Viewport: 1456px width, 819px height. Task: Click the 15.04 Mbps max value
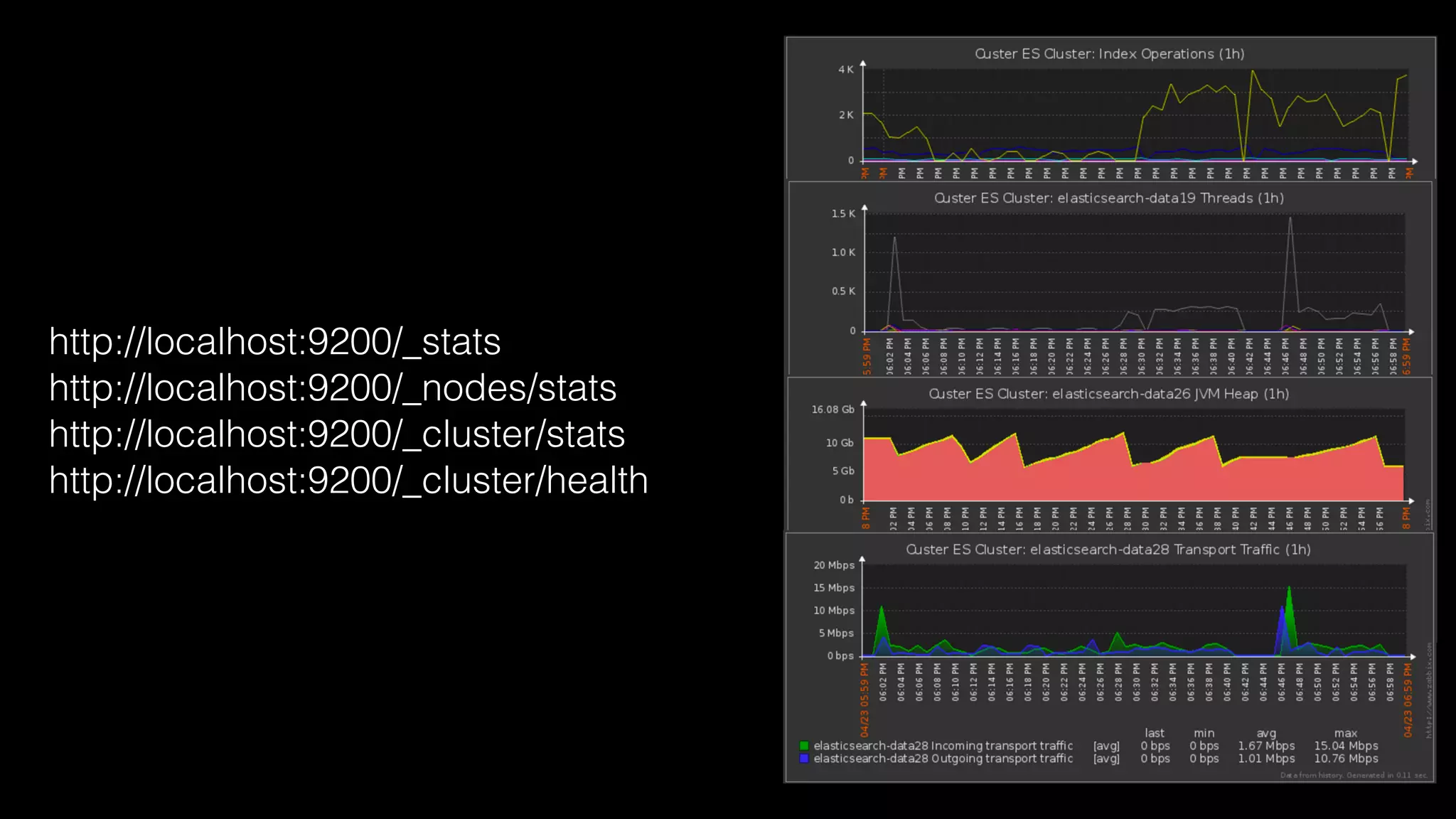[1346, 746]
